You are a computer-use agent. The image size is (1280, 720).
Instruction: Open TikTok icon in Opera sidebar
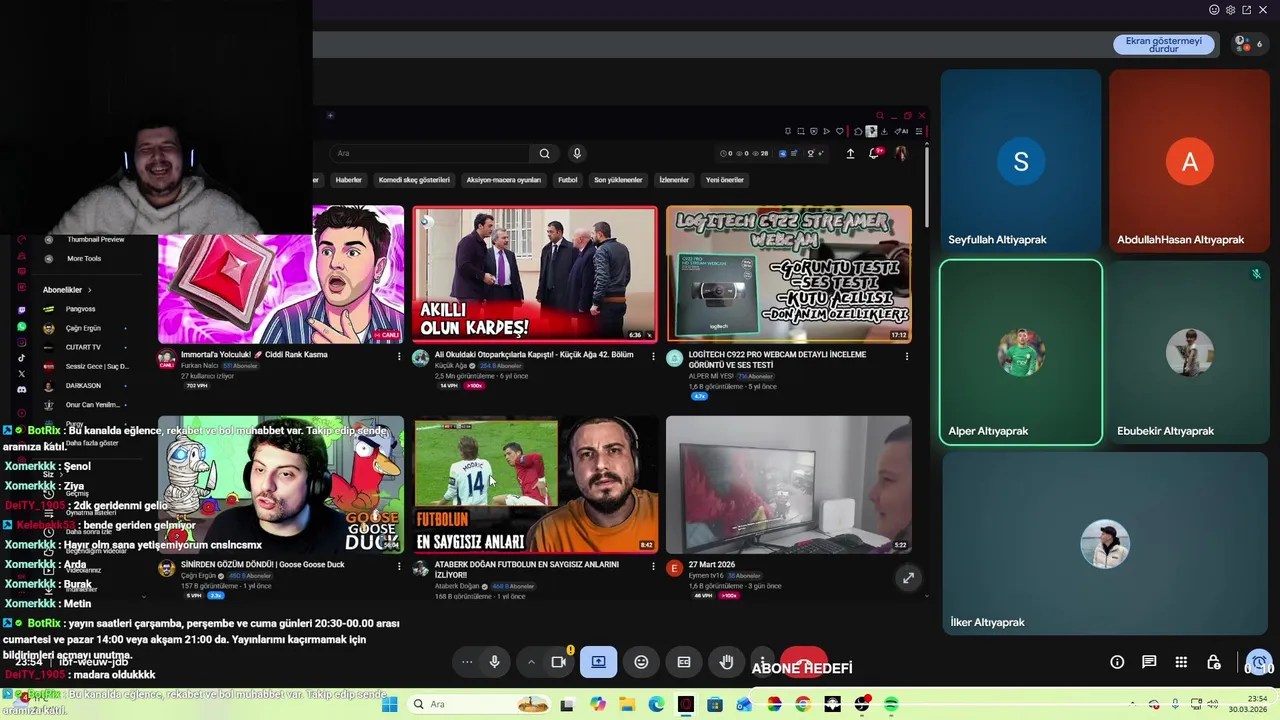pyautogui.click(x=22, y=358)
